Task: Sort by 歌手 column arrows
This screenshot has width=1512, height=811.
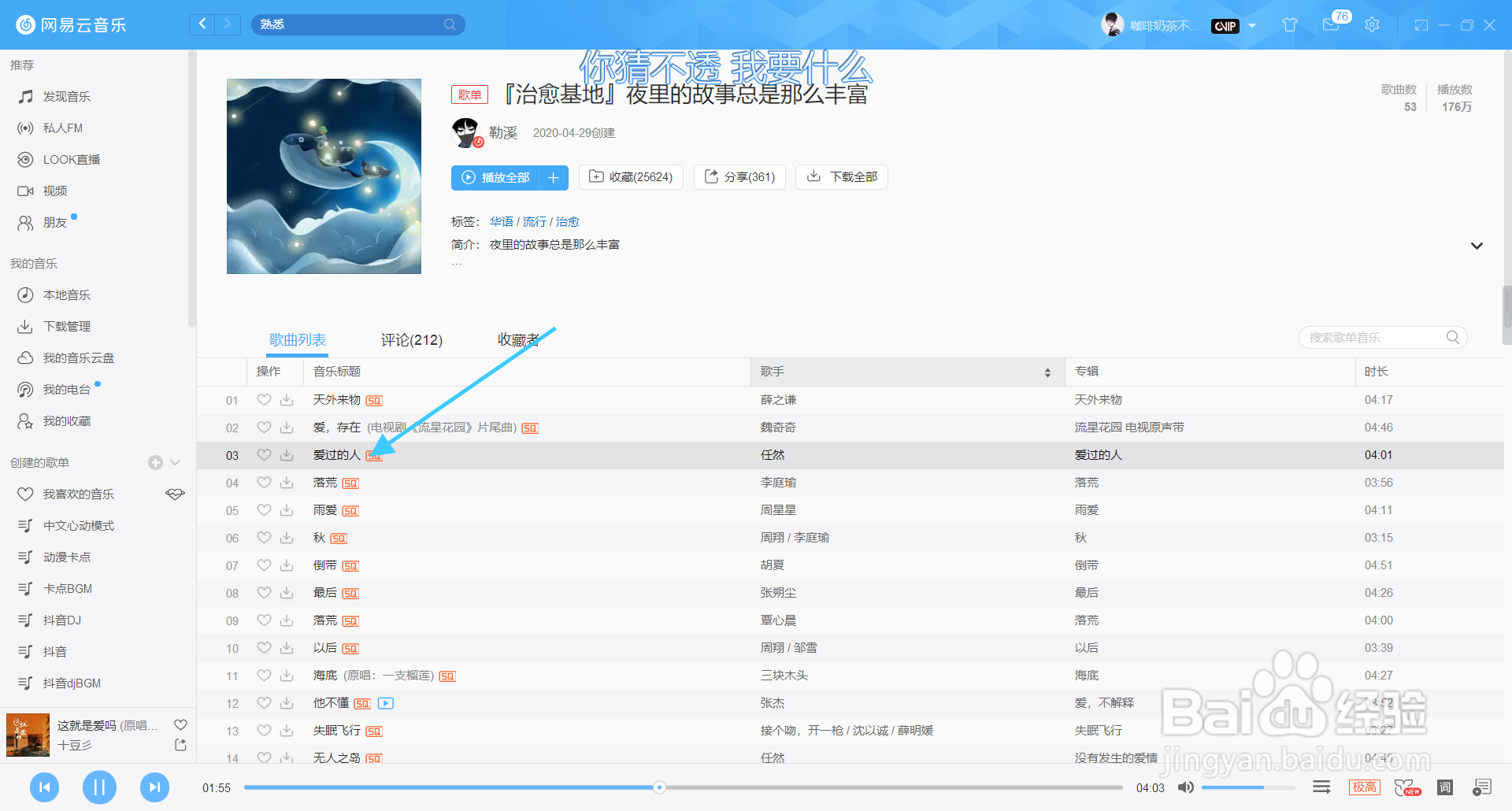Action: click(1047, 372)
